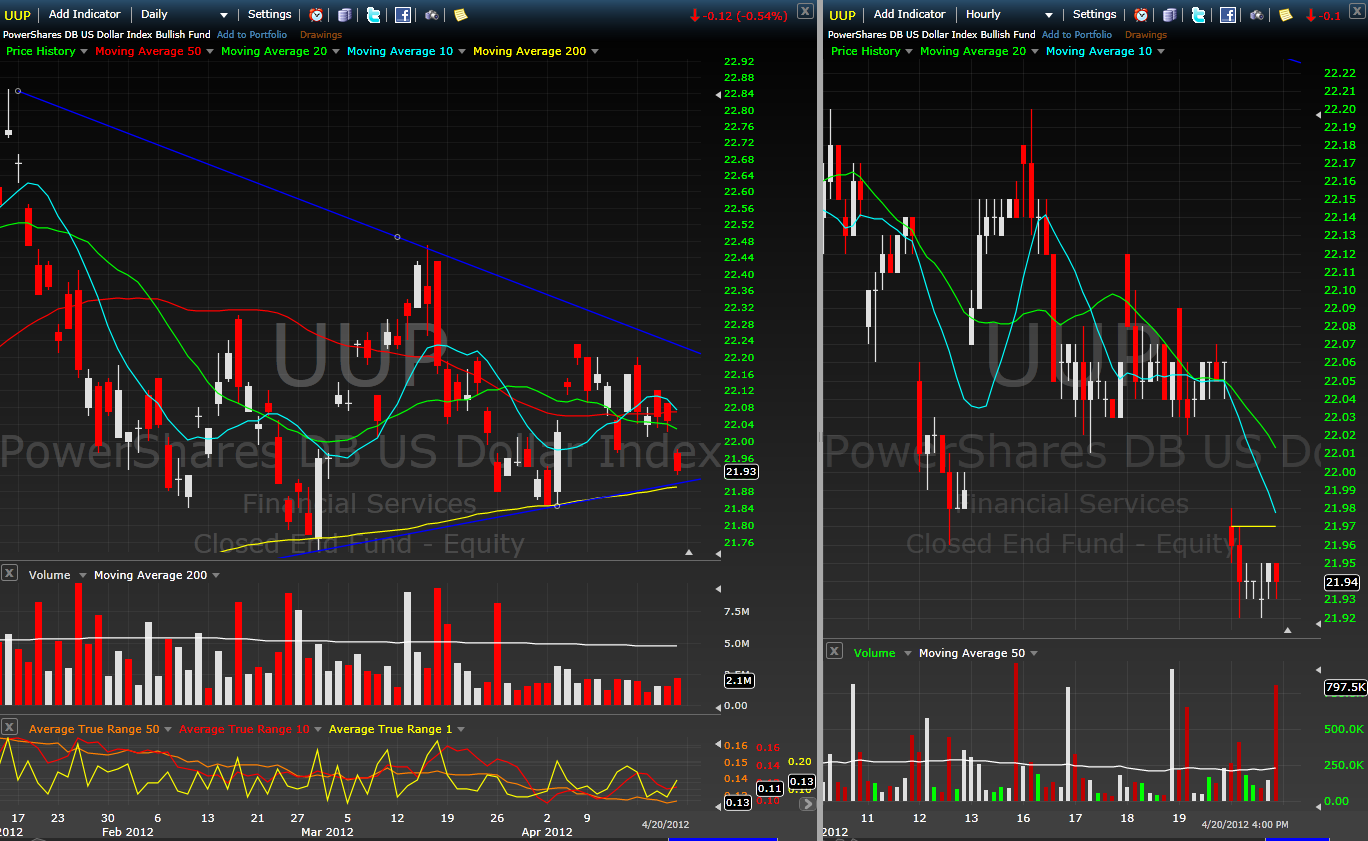Open Settings in the Daily chart

point(270,15)
